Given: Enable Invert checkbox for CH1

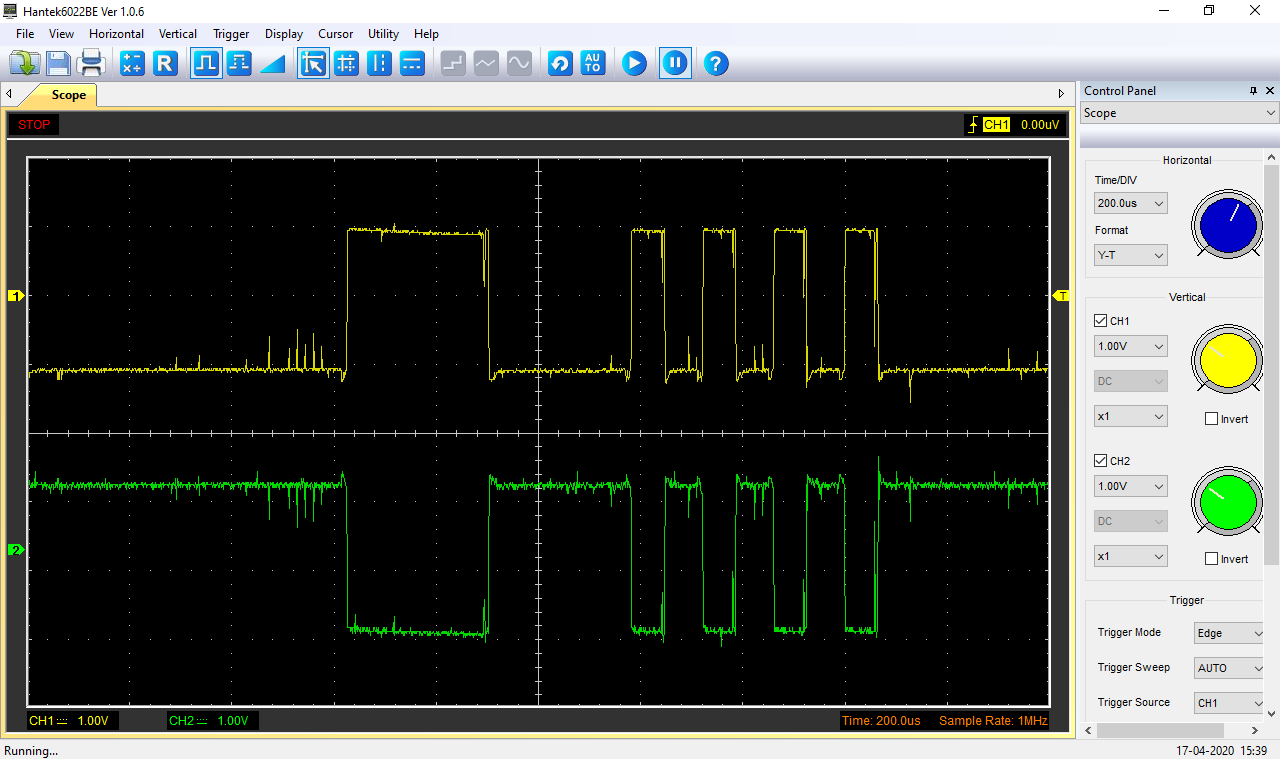Looking at the screenshot, I should (1212, 419).
